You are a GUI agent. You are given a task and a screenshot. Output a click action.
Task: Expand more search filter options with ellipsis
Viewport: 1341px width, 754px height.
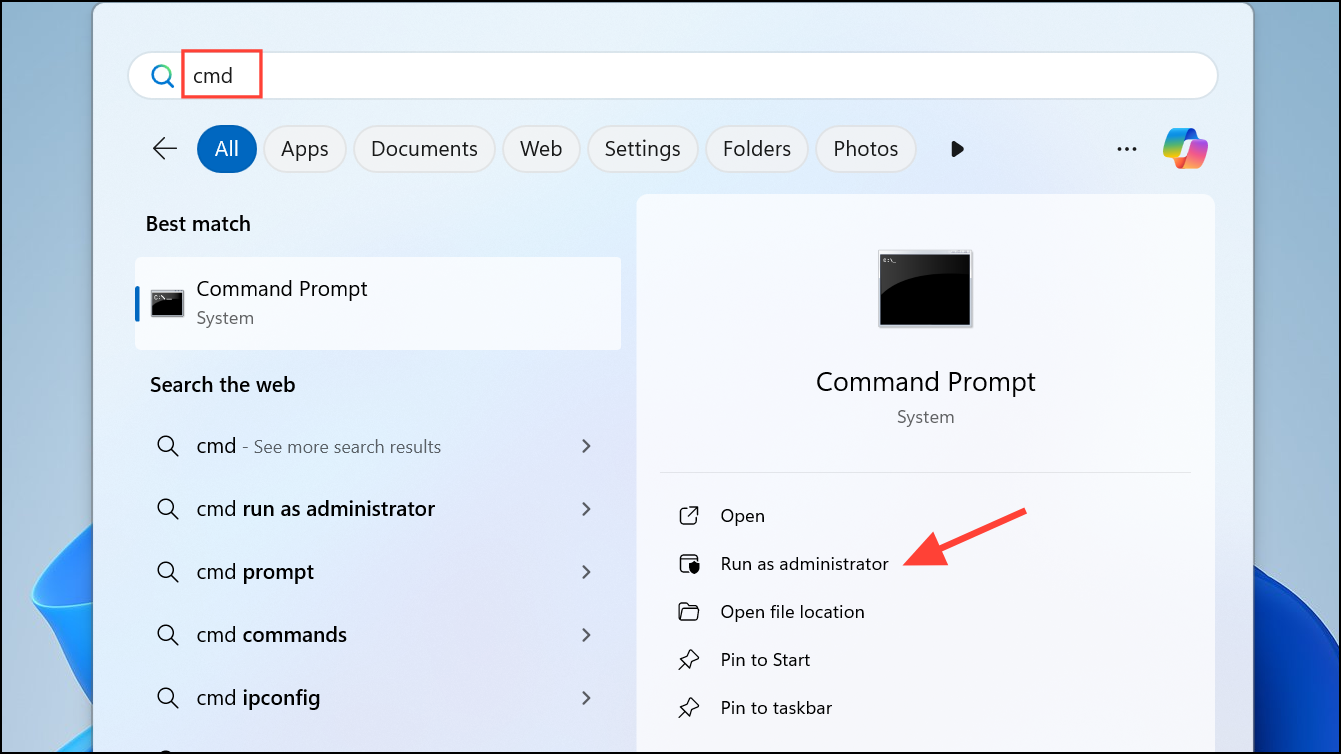pos(1126,148)
